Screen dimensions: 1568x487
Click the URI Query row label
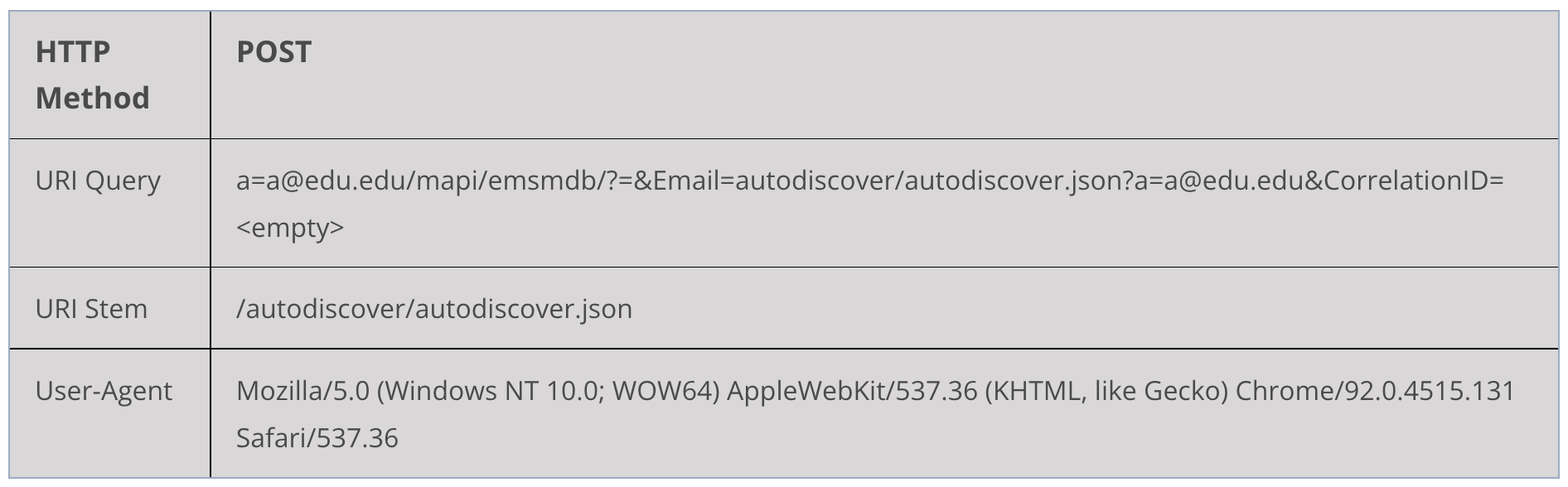tap(98, 181)
